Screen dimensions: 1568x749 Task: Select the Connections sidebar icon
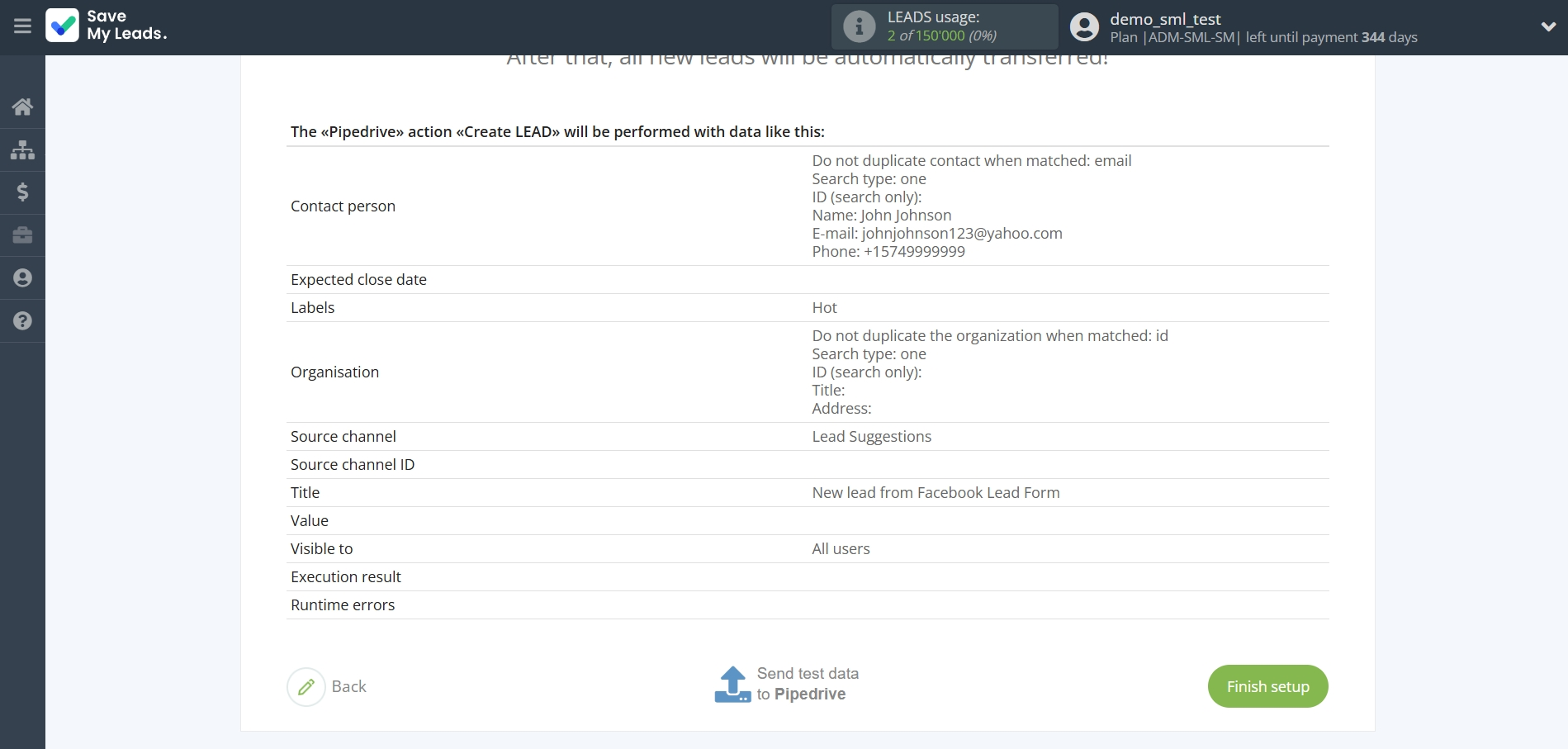[22, 149]
